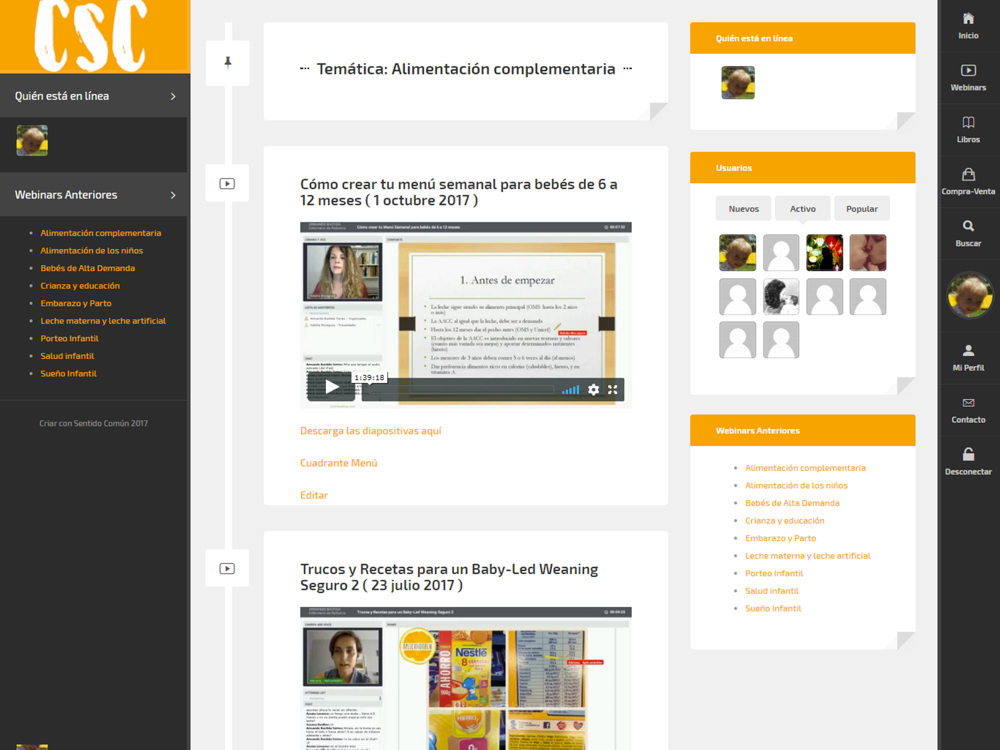Open video settings gear icon
The image size is (1000, 750).
[x=593, y=390]
